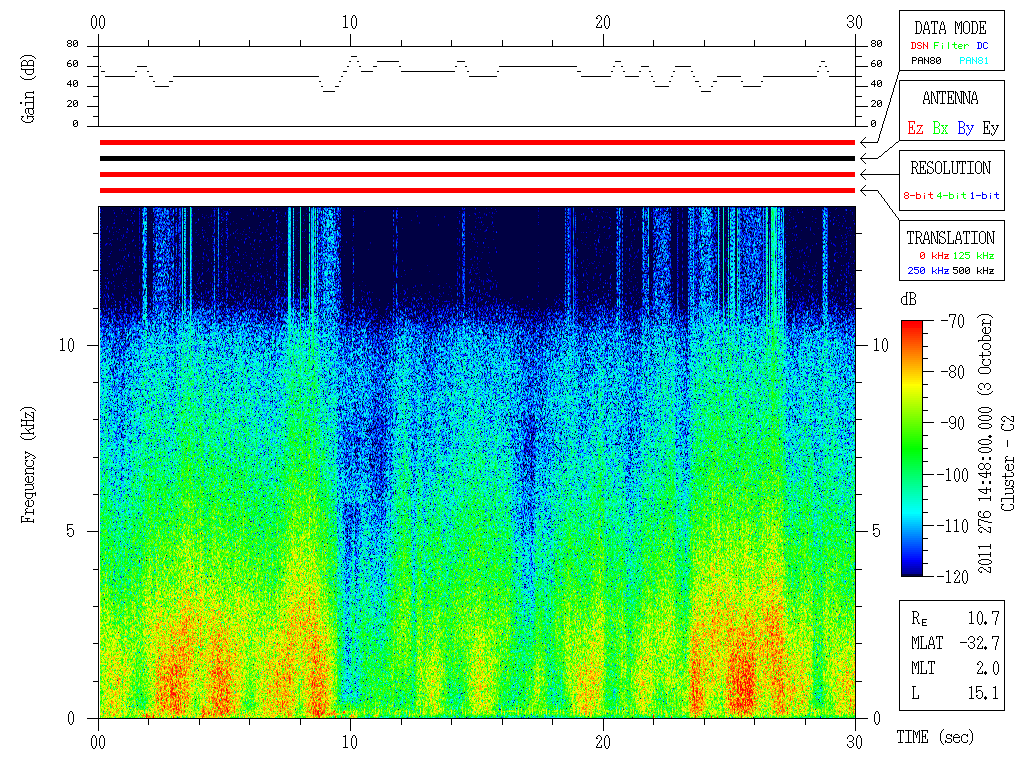The width and height of the screenshot is (1024, 768).
Task: Click the RESOLUTION legend title
Action: [950, 168]
